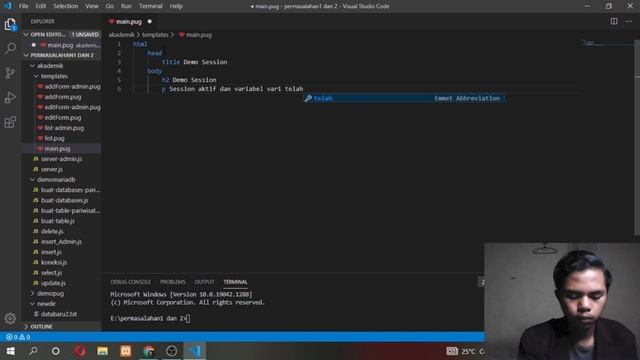Switch to the Output panel tab
The width and height of the screenshot is (640, 360).
pos(204,282)
